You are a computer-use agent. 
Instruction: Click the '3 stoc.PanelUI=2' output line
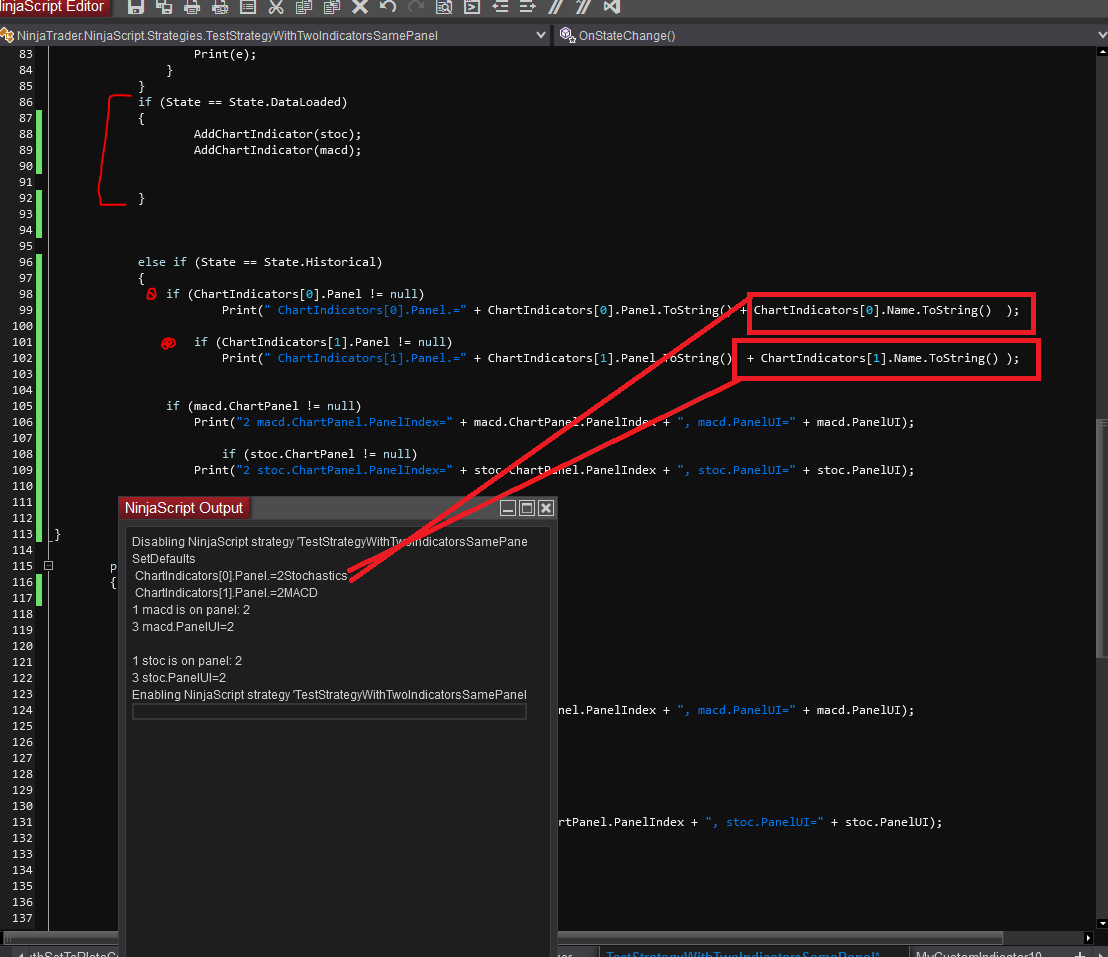tap(179, 677)
